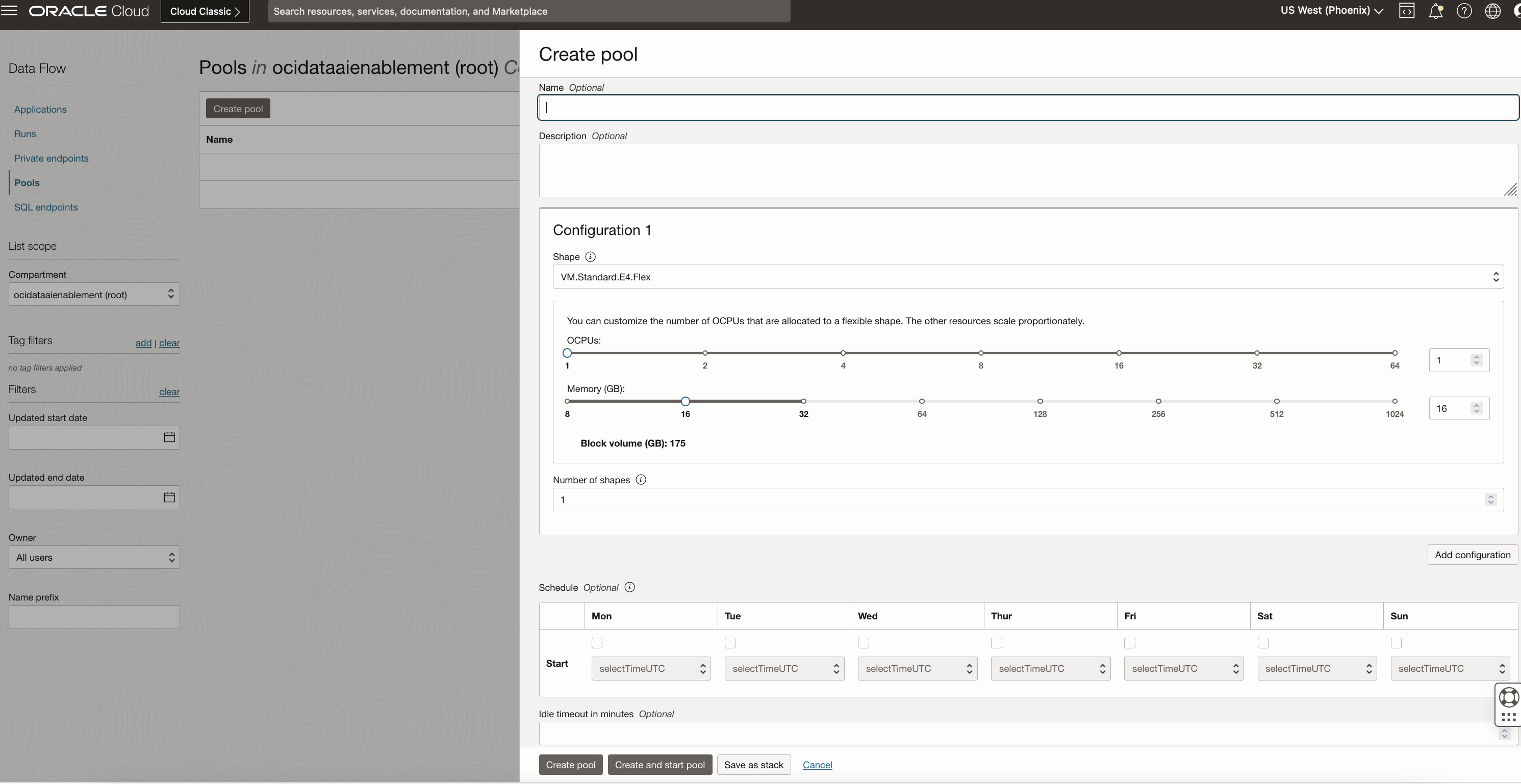Click the language globe icon
This screenshot has width=1521, height=784.
pos(1492,11)
